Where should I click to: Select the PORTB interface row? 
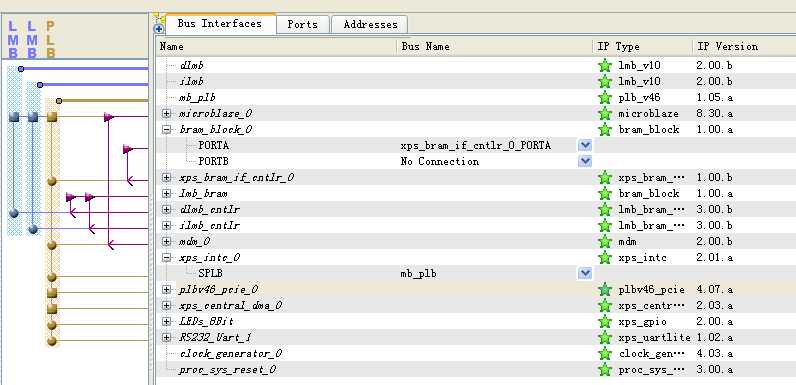coord(476,162)
